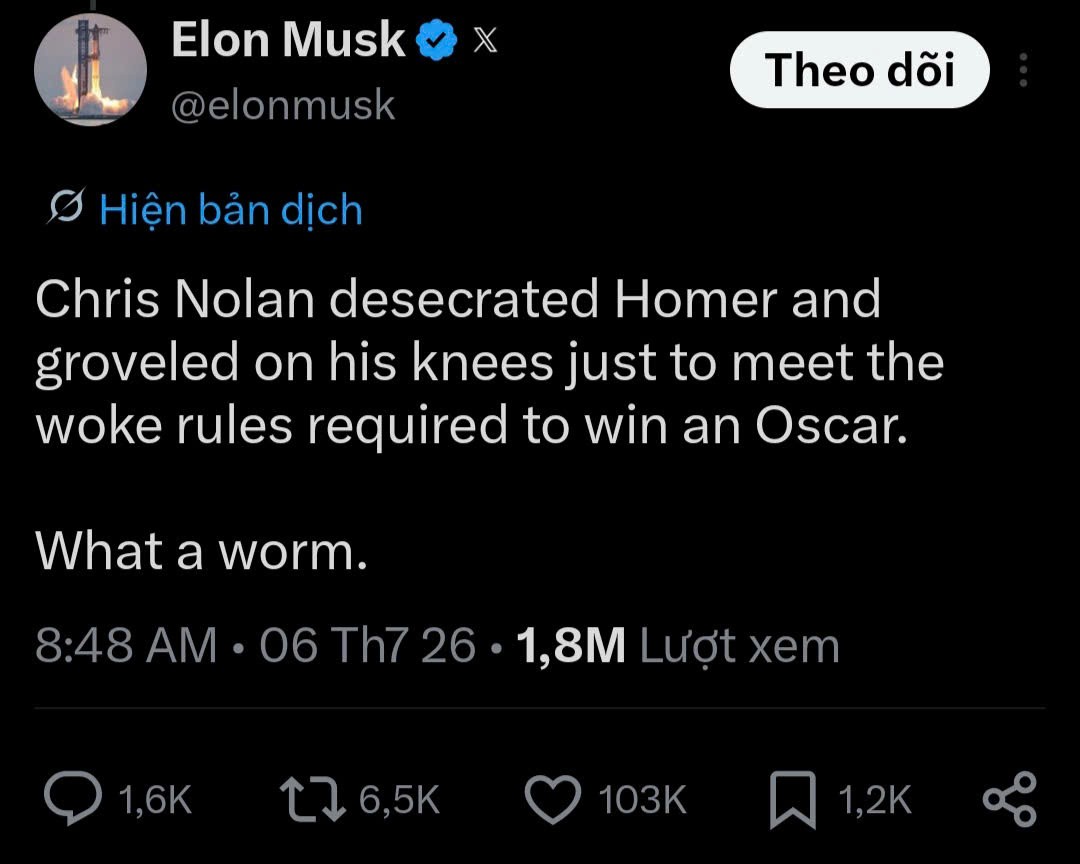Click the 1,6K replies count
The height and width of the screenshot is (864, 1080).
[155, 799]
